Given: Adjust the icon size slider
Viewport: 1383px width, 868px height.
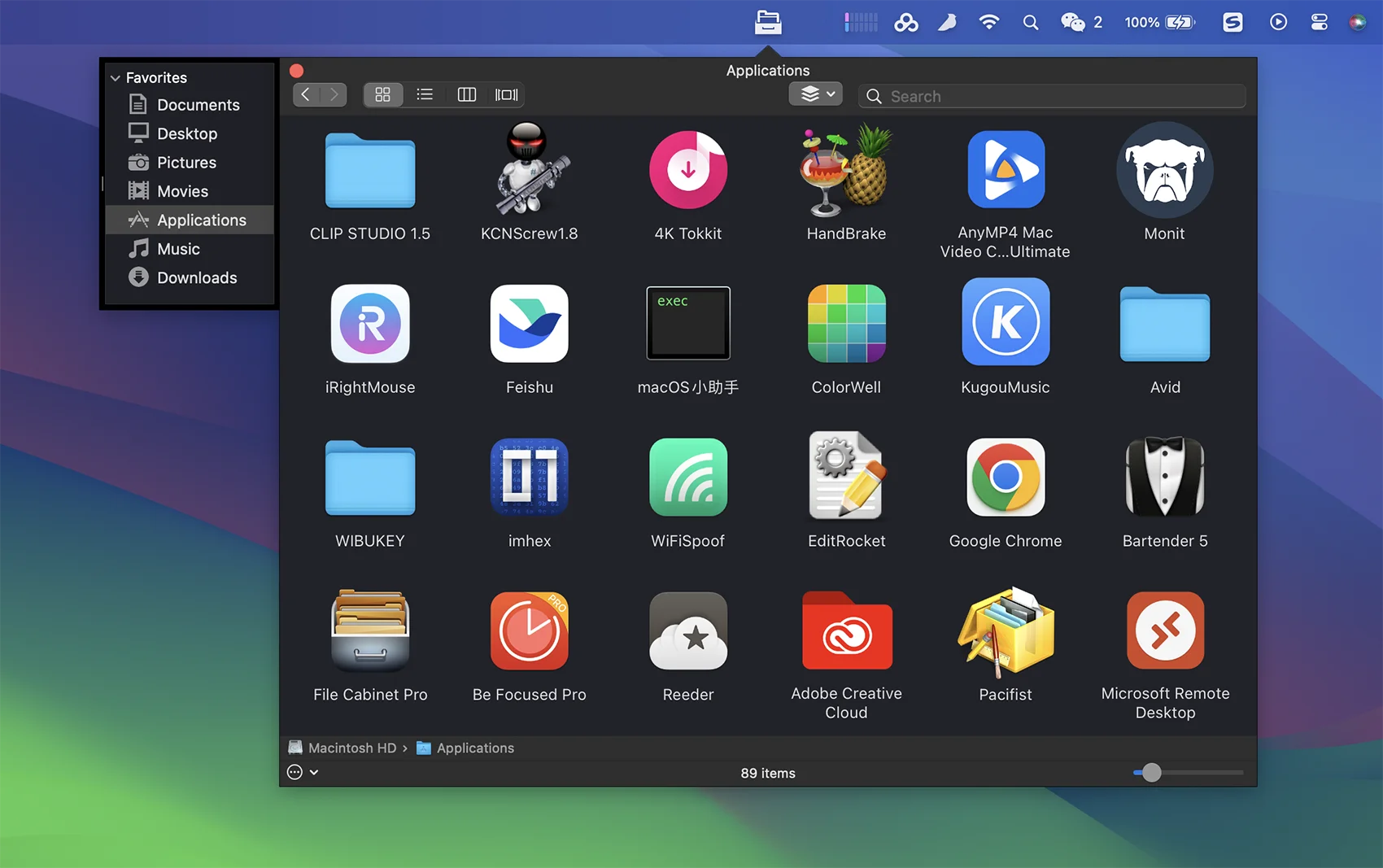Looking at the screenshot, I should (1151, 773).
